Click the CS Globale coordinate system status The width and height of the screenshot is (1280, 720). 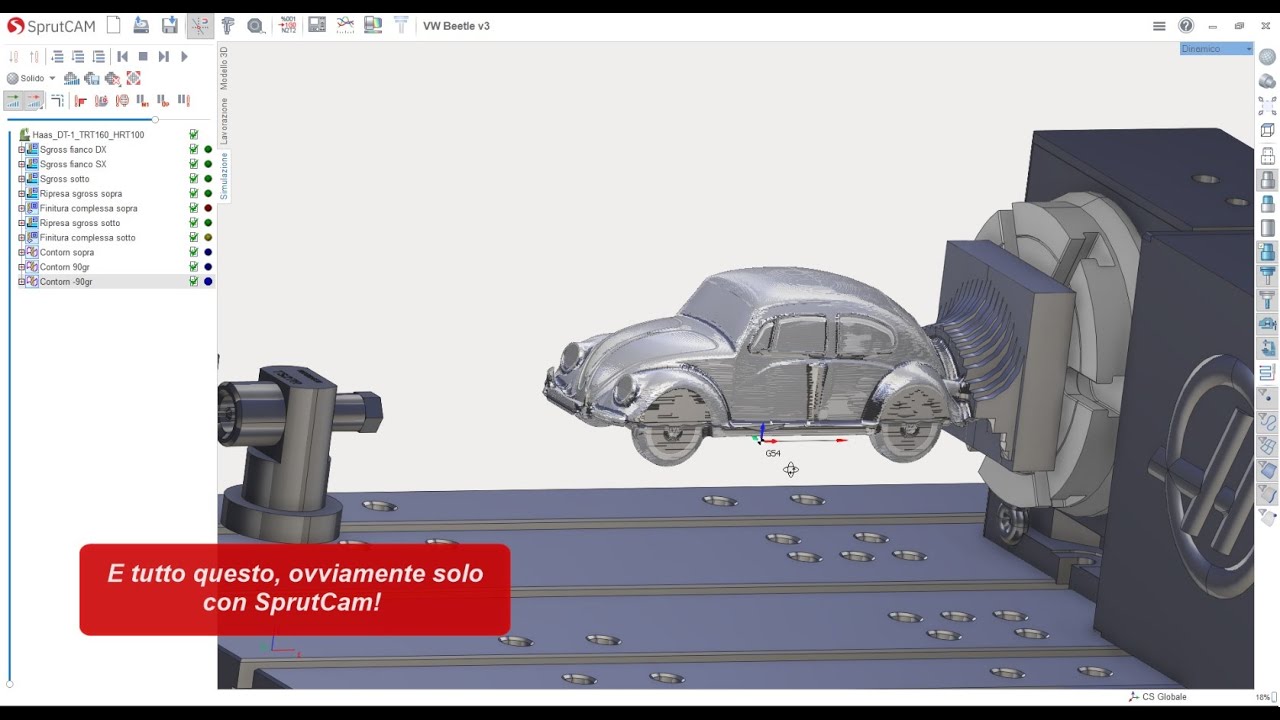tap(1158, 697)
